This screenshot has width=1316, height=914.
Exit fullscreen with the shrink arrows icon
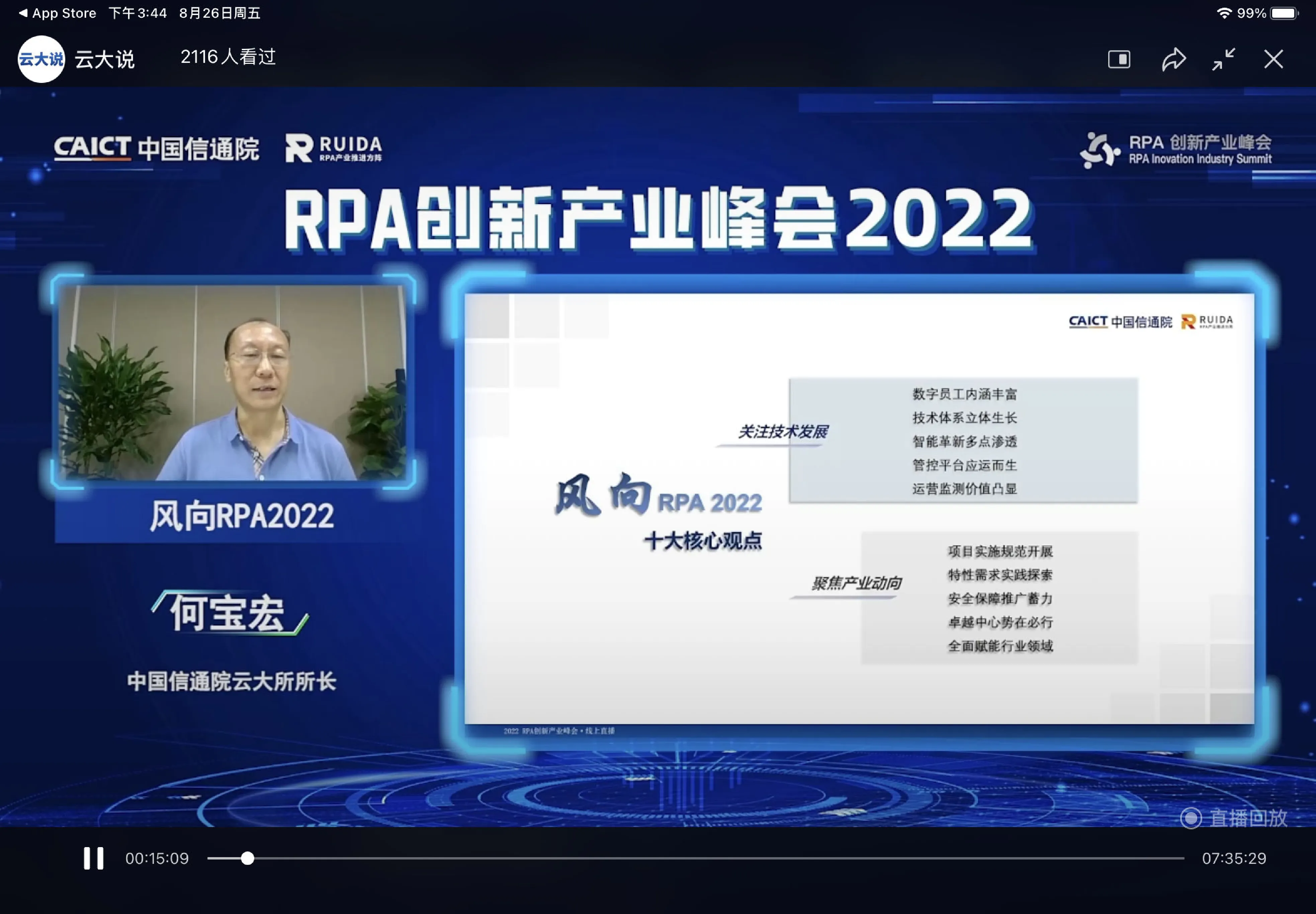(x=1223, y=59)
